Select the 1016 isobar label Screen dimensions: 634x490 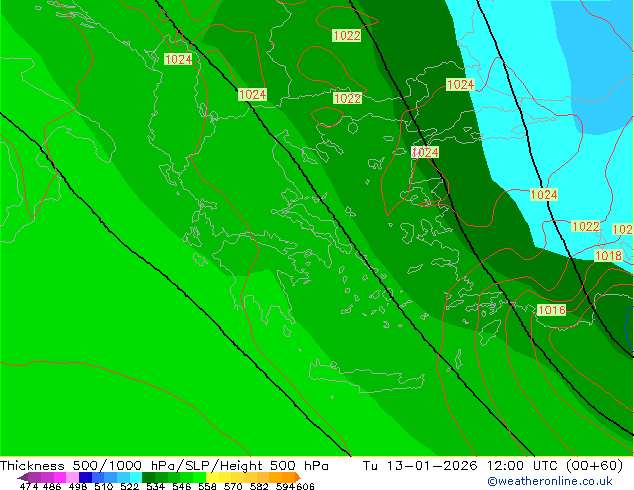pyautogui.click(x=552, y=310)
